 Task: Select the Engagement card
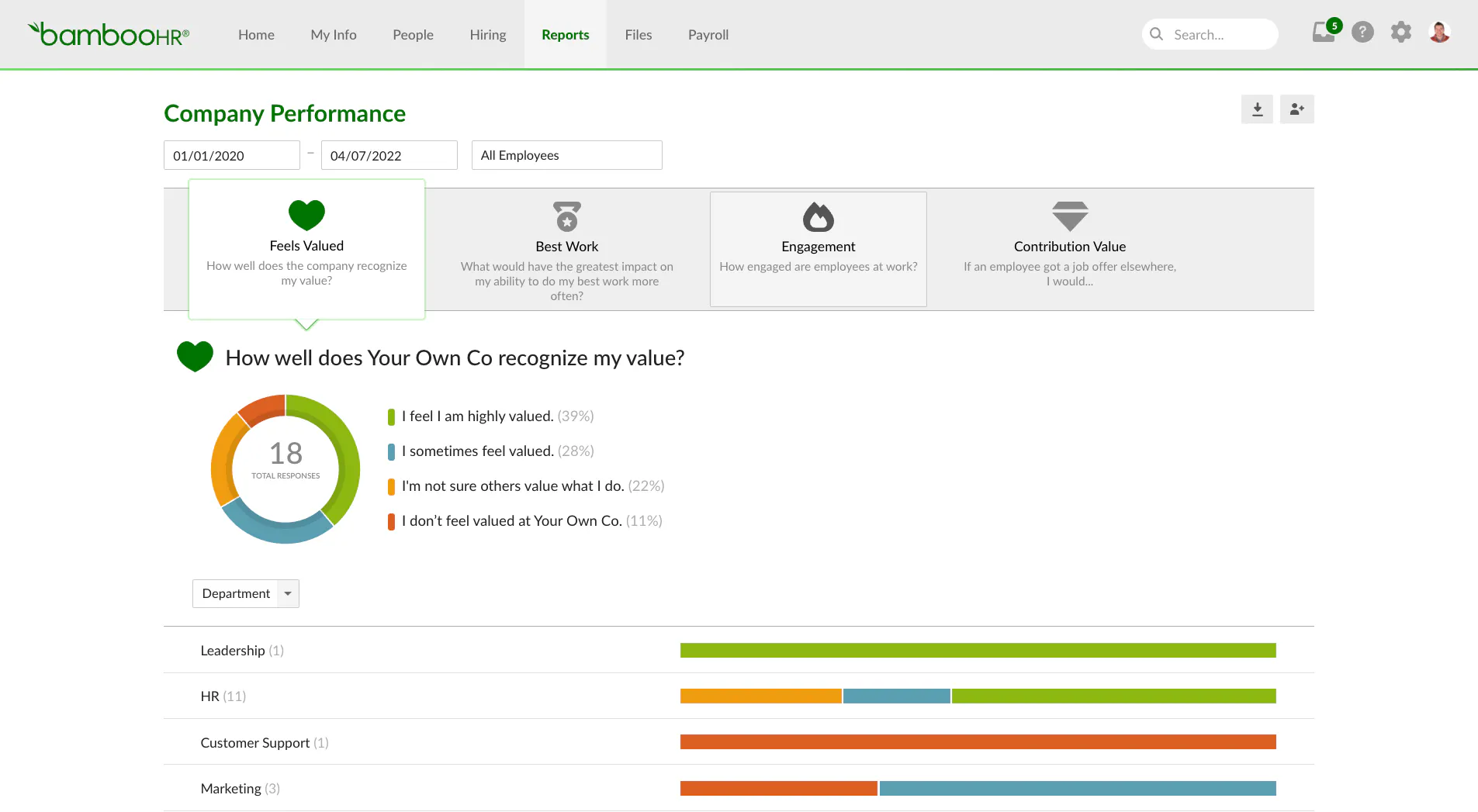819,249
